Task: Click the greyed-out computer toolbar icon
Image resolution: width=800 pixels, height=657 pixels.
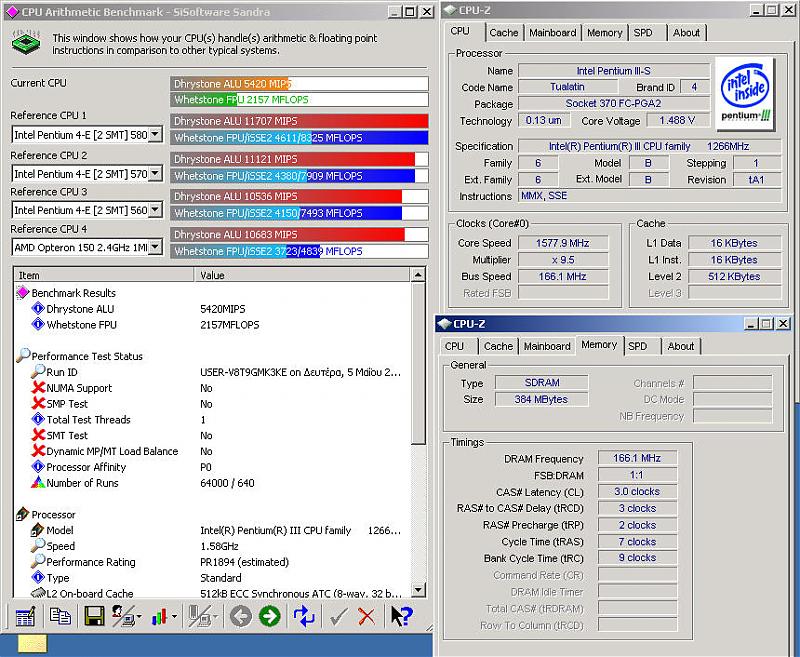Action: click(199, 616)
